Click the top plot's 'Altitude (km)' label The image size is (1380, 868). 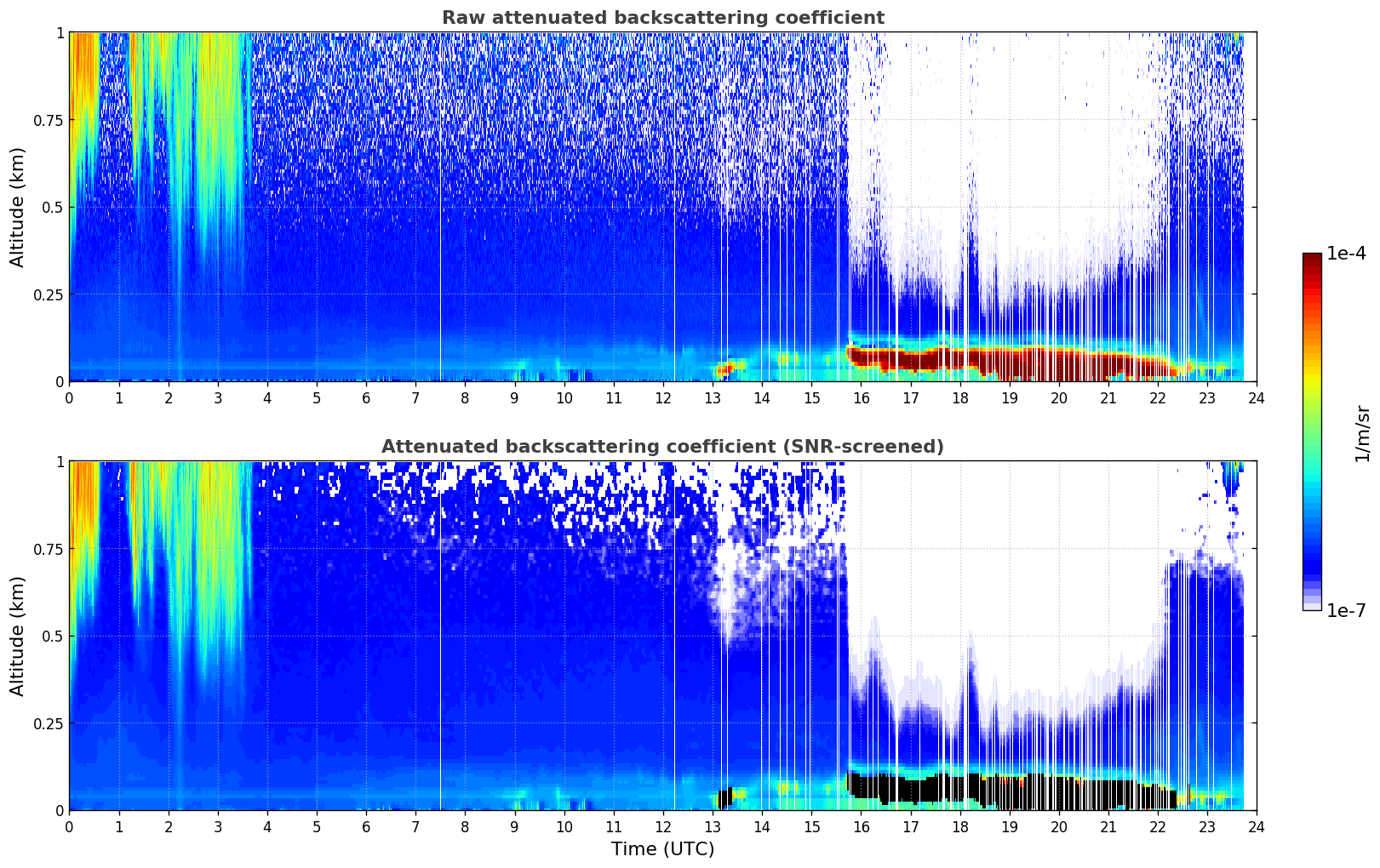[18, 207]
